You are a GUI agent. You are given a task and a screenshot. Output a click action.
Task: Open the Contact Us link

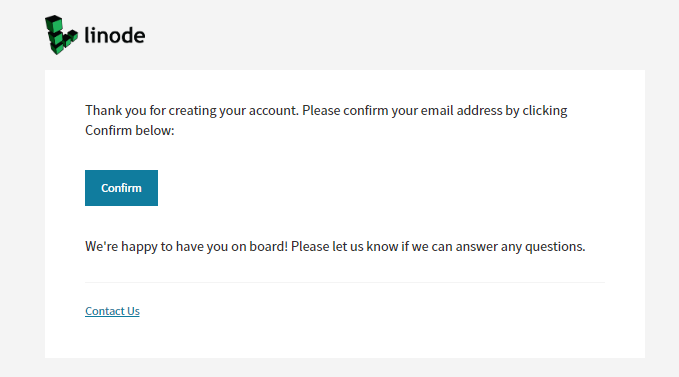point(112,311)
